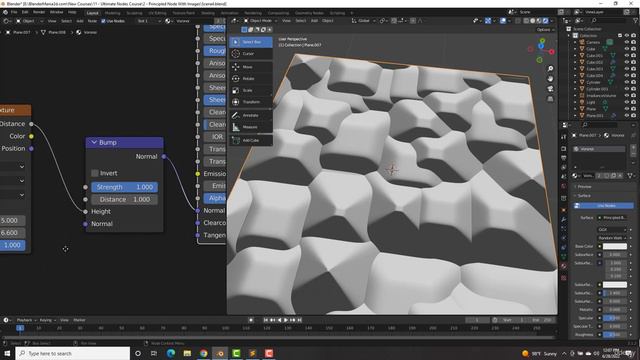This screenshot has height=360, width=640.
Task: Collapse the Bump node with its chevron
Action: tap(94, 142)
